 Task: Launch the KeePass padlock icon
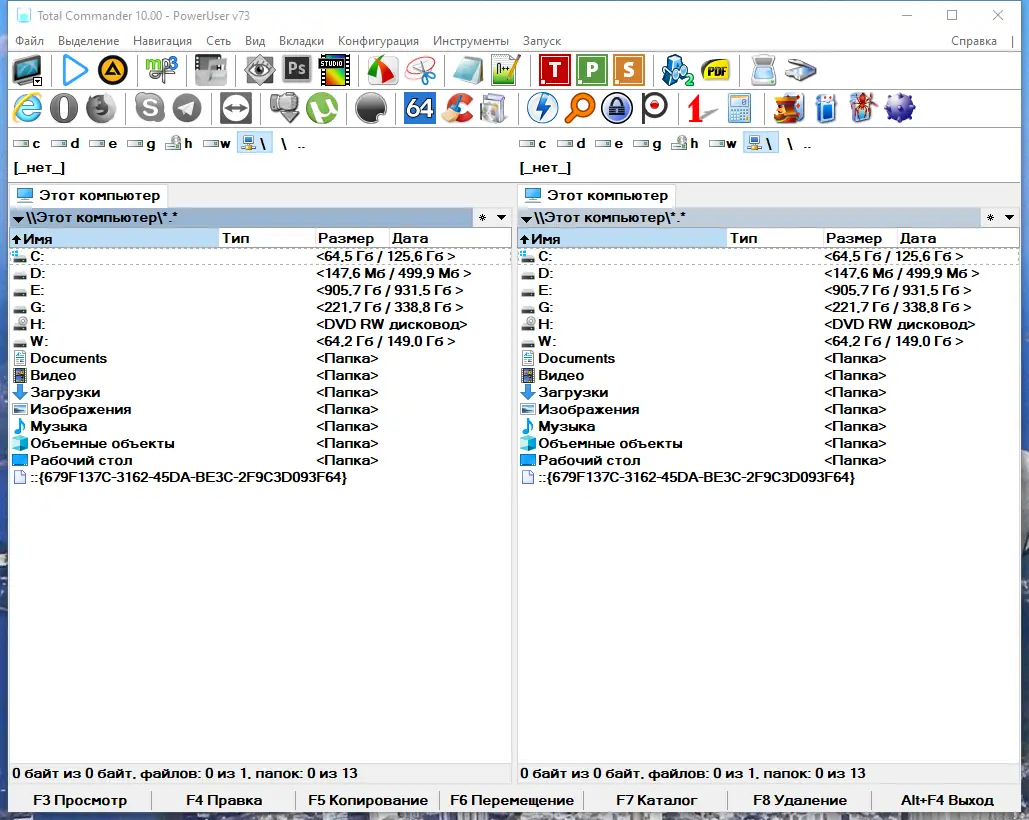click(x=617, y=108)
